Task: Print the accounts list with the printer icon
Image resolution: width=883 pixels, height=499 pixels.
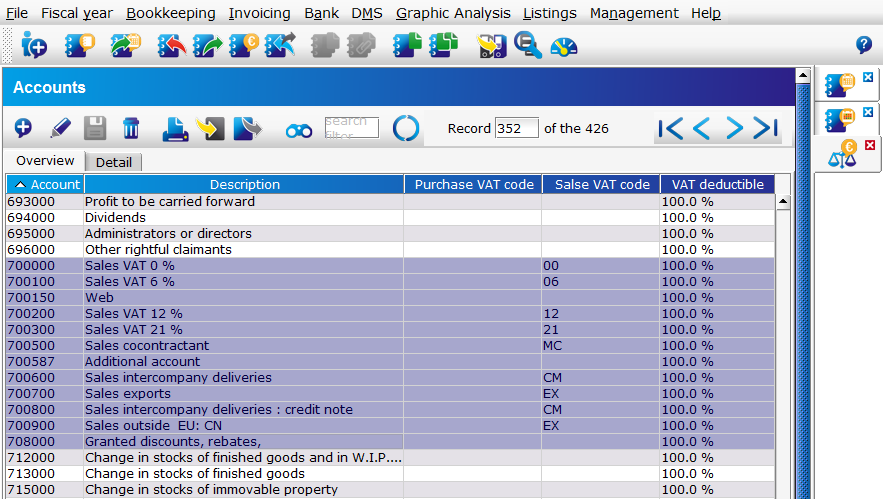Action: coord(175,128)
